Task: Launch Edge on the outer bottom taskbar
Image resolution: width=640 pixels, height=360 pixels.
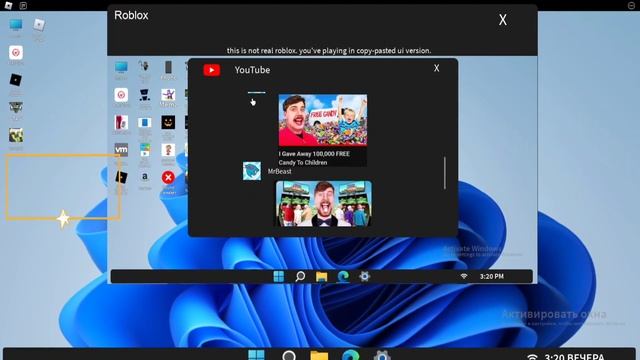Action: (x=351, y=355)
